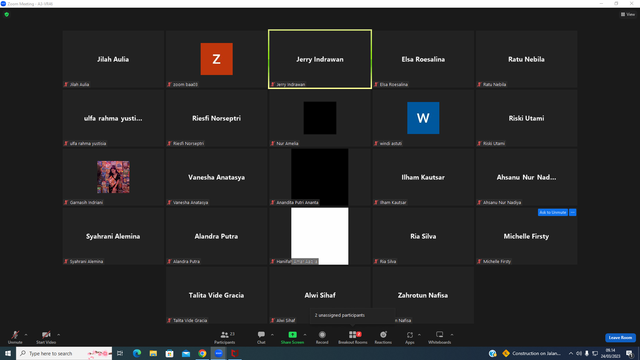This screenshot has height=360, width=640.
Task: Select windi astuti's tile with W avatar
Action: pos(423,118)
